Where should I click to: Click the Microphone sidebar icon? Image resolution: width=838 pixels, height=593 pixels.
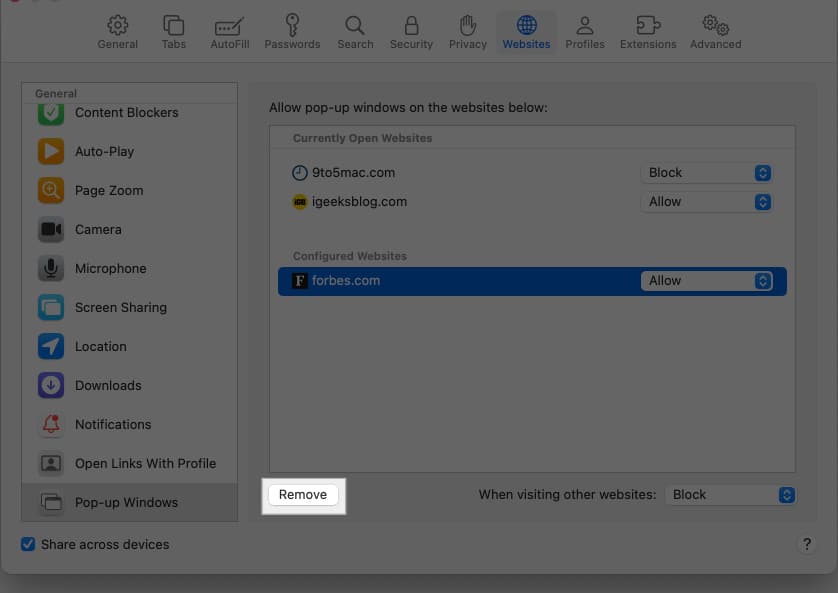point(51,269)
